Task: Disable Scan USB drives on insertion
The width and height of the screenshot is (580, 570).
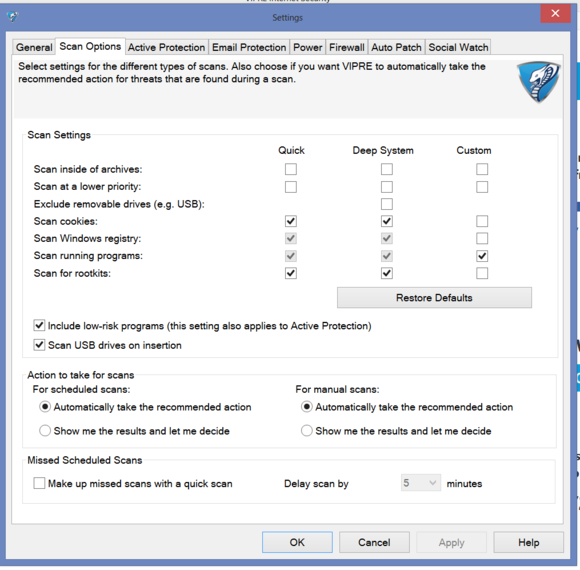Action: tap(39, 345)
